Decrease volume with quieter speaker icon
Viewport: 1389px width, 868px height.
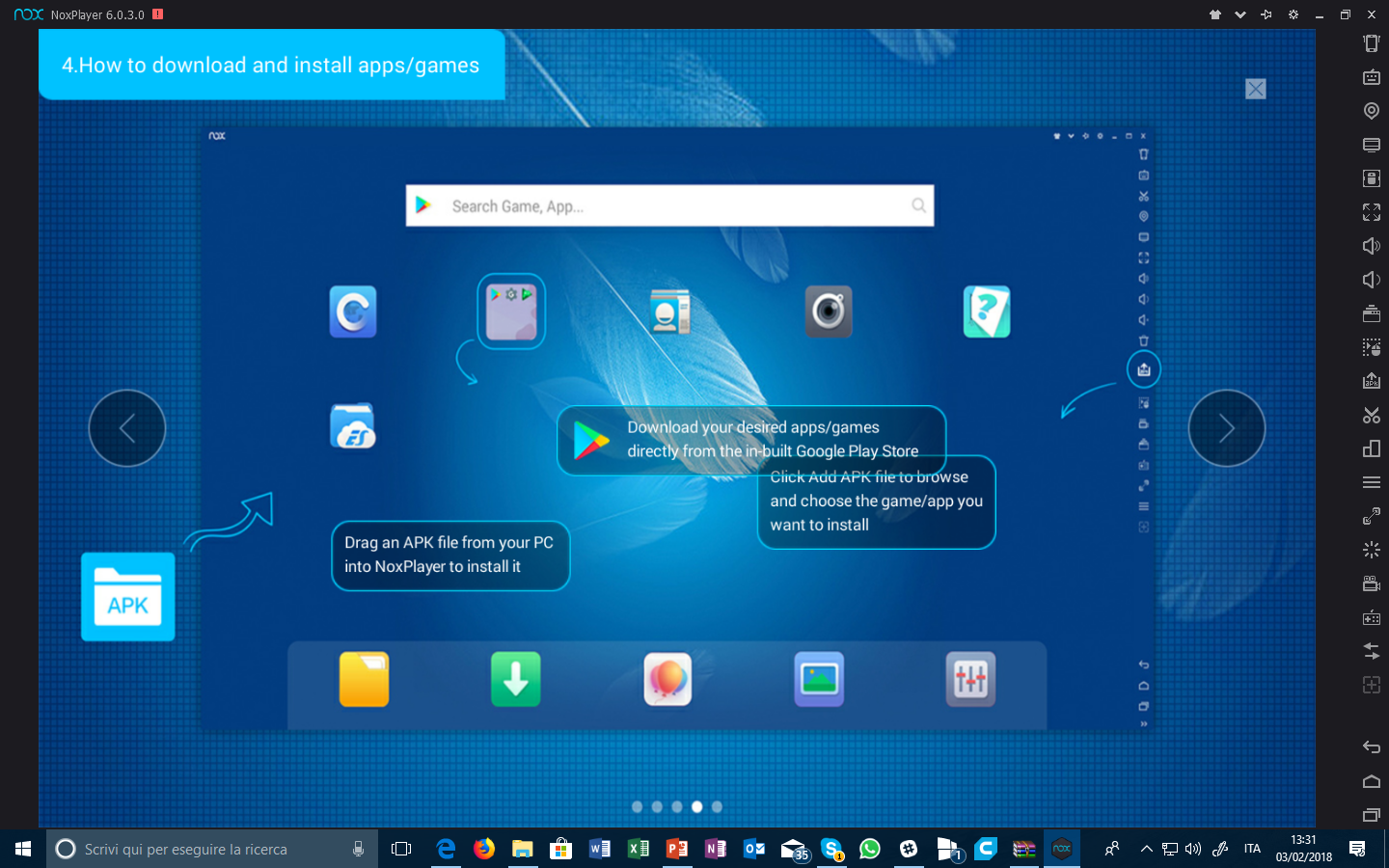[x=1371, y=280]
